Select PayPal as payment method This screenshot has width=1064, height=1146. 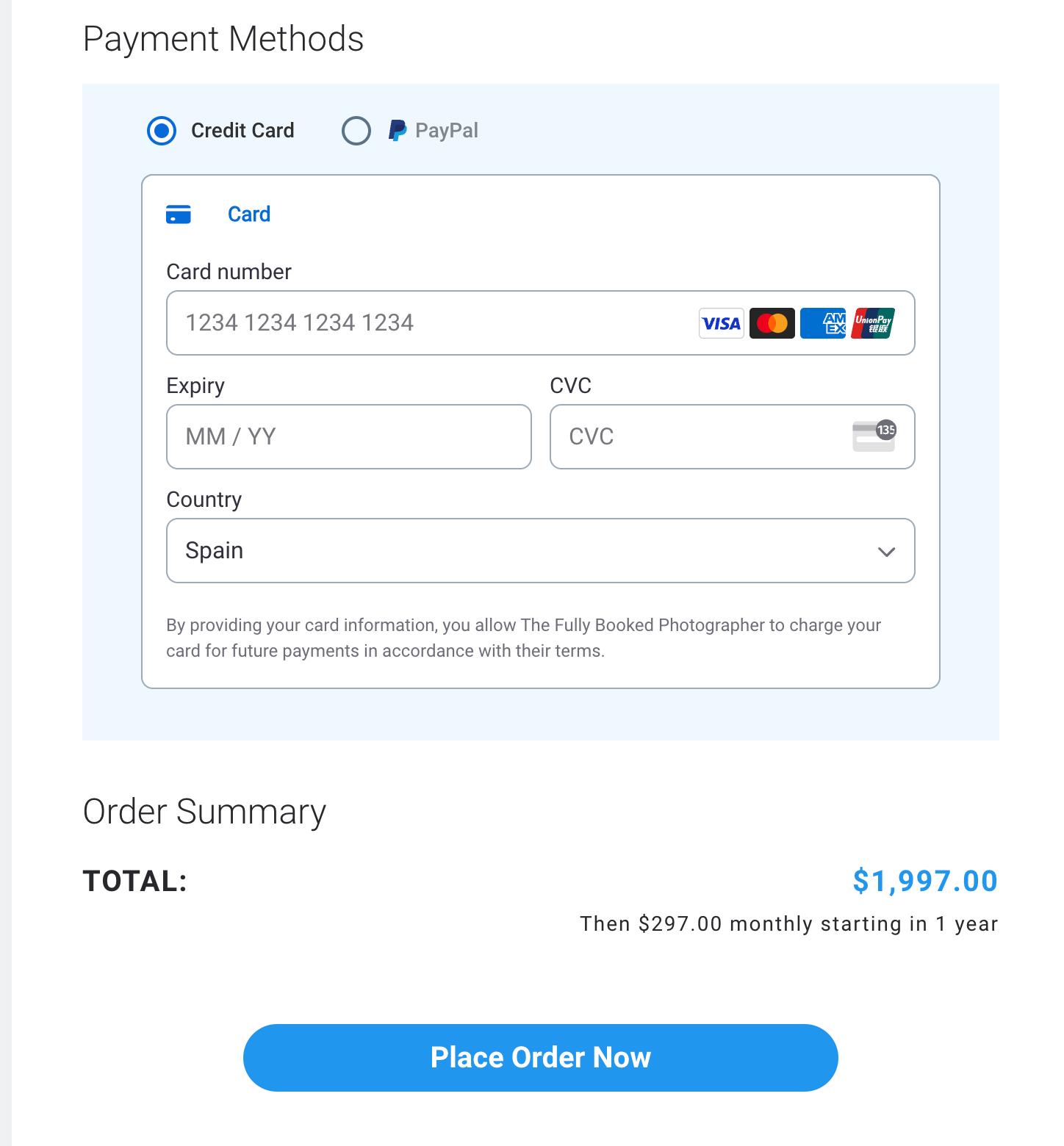(x=356, y=131)
